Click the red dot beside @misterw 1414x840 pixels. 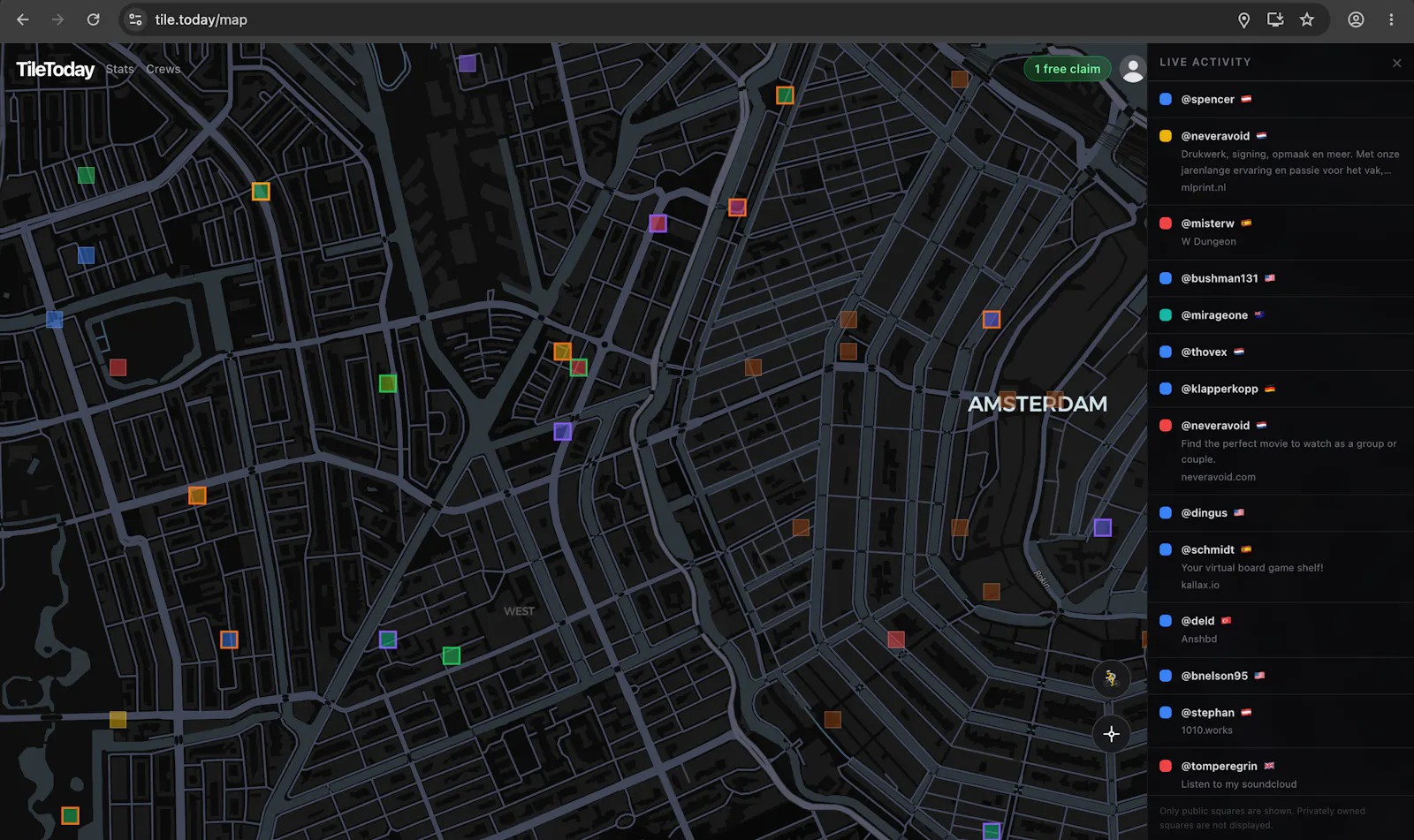pos(1166,223)
